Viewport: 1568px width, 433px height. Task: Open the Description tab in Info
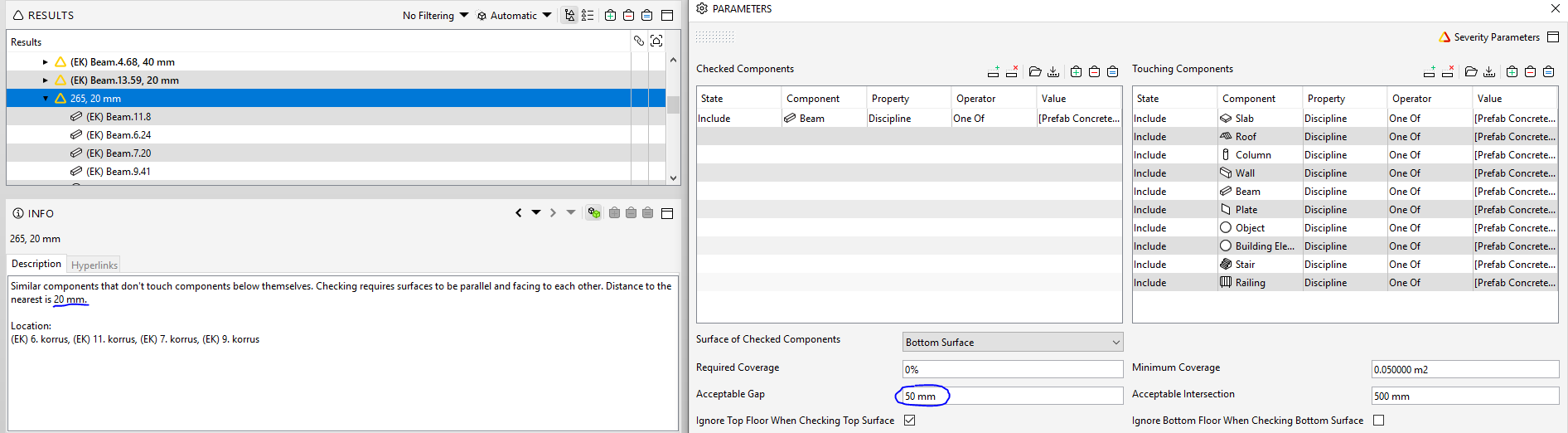36,264
